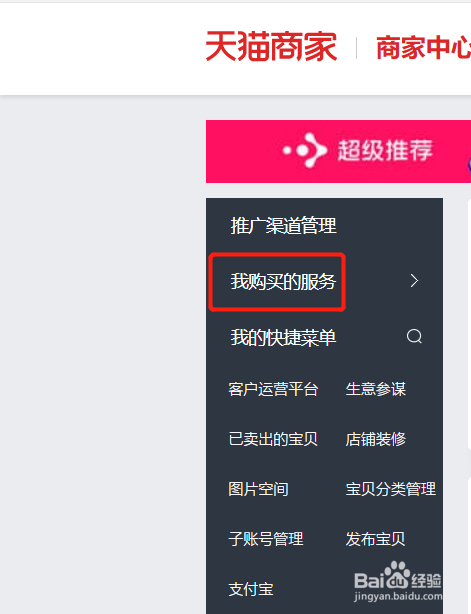Click the 发布宝贝 shortcut
The image size is (471, 614).
[x=375, y=539]
